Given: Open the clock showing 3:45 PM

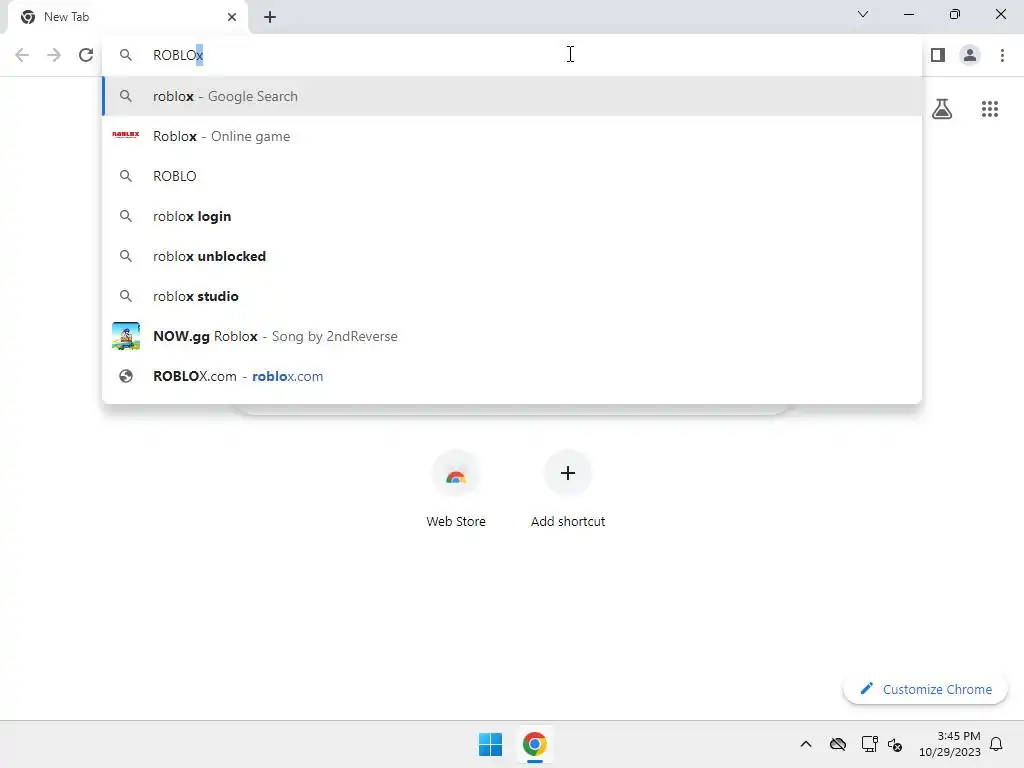Looking at the screenshot, I should point(950,744).
